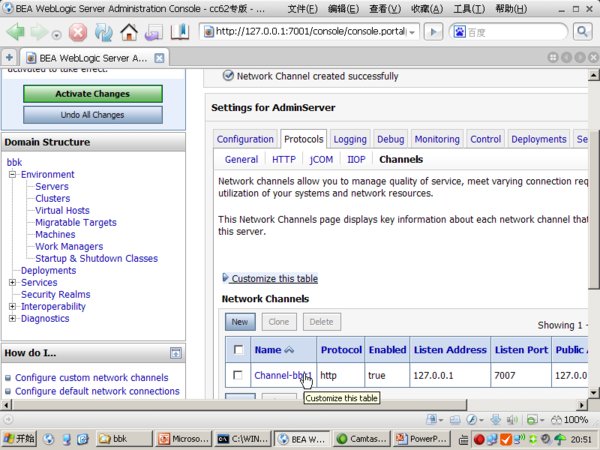Click the magnifier search button
600x450 pixels.
[582, 31]
